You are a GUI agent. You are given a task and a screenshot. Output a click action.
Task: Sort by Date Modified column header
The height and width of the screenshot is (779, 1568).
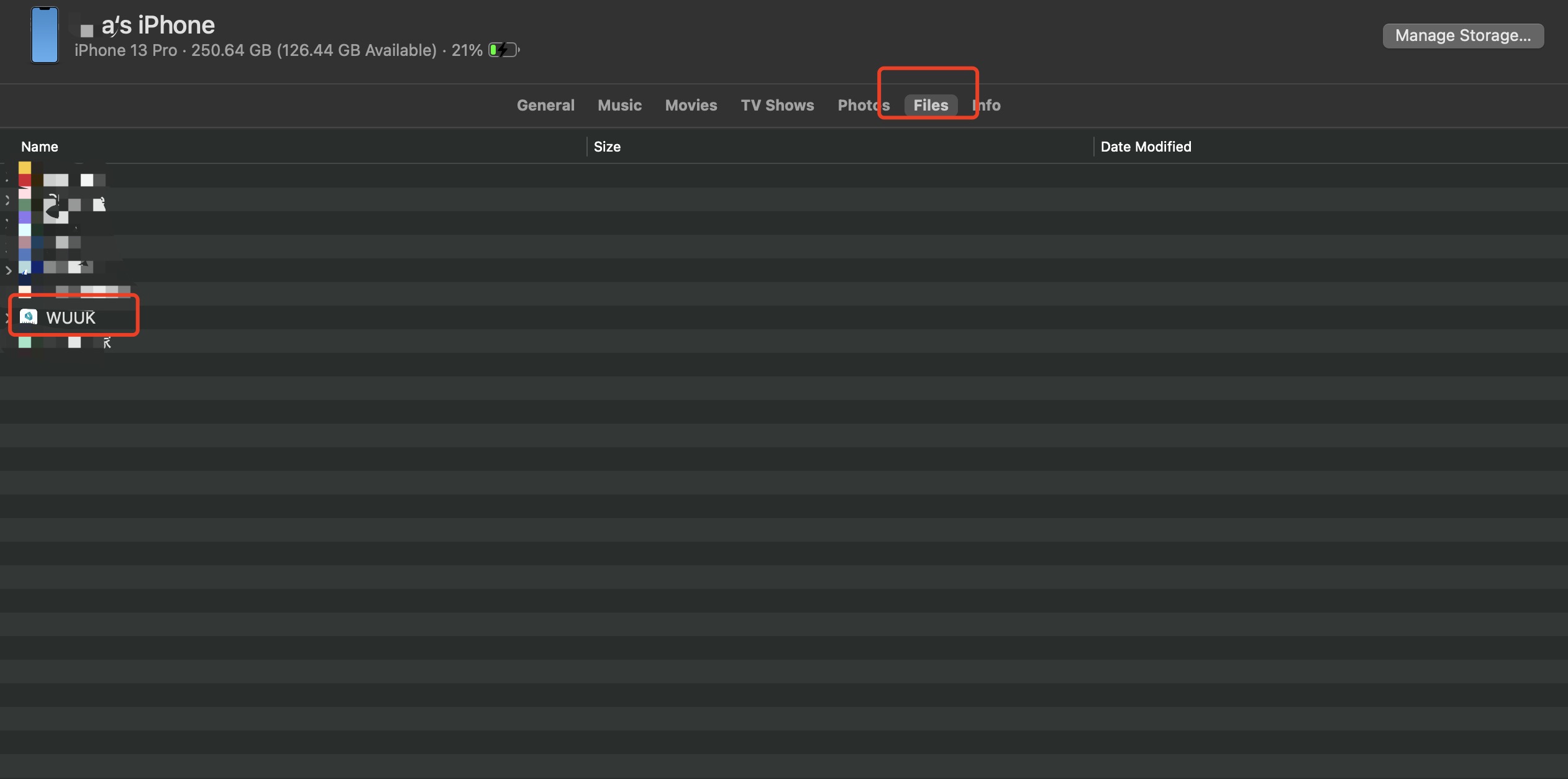(1146, 147)
